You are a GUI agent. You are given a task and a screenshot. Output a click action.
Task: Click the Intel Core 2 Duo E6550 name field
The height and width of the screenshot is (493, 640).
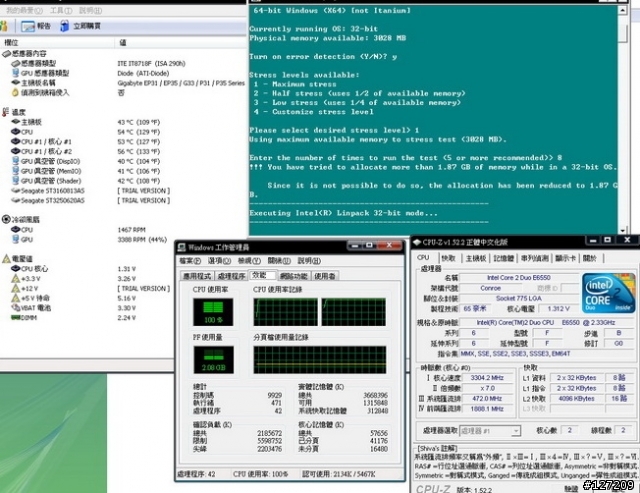[x=519, y=278]
